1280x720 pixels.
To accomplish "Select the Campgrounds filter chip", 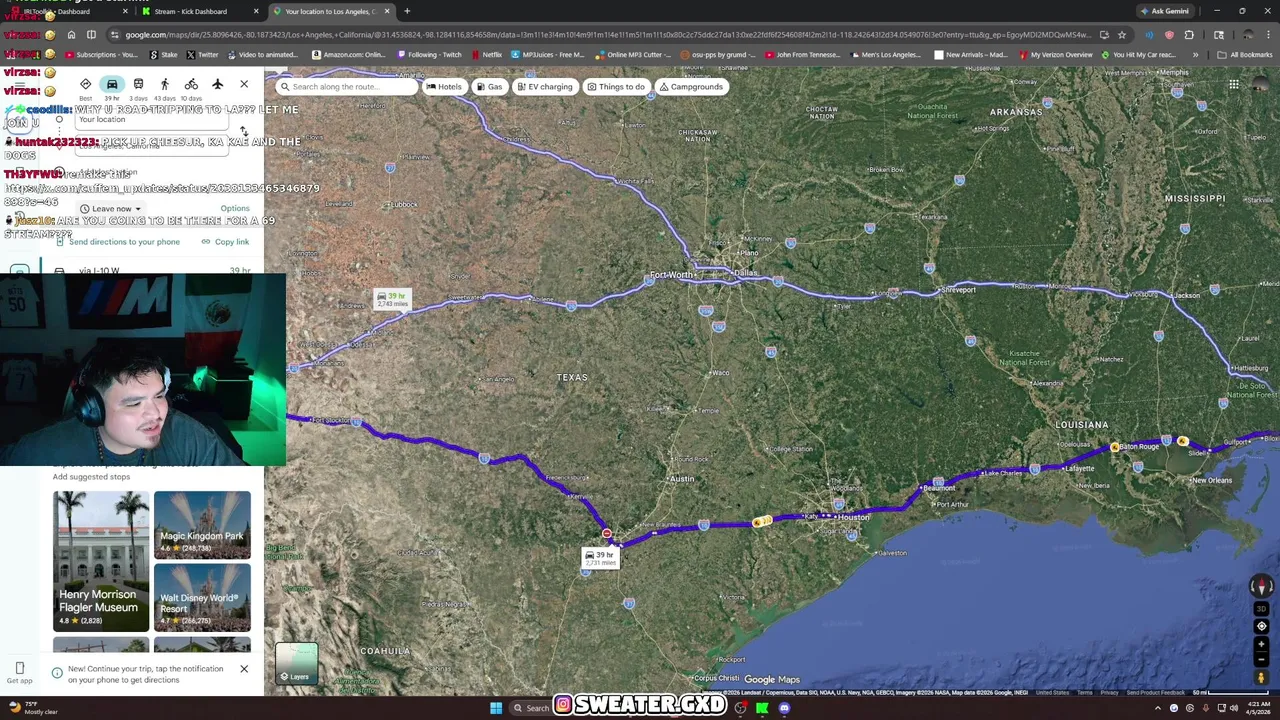I will tap(691, 87).
